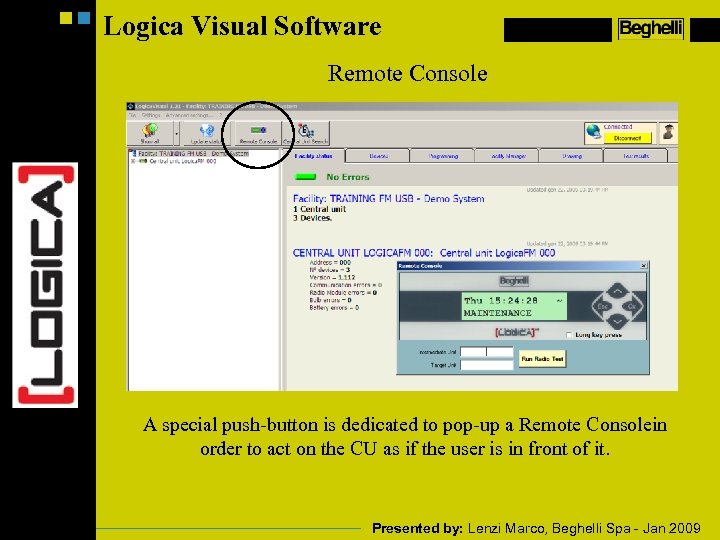Click the Logica logo on the Remote Console
Viewport: 720px width, 540px height.
[x=517, y=332]
